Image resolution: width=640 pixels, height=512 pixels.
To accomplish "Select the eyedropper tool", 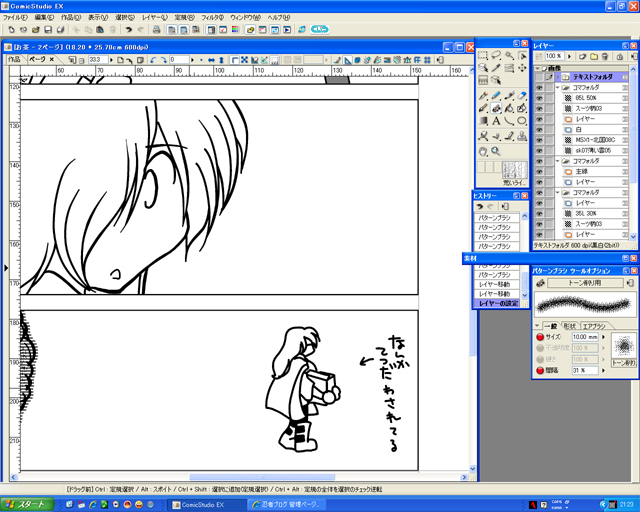I will click(x=496, y=68).
